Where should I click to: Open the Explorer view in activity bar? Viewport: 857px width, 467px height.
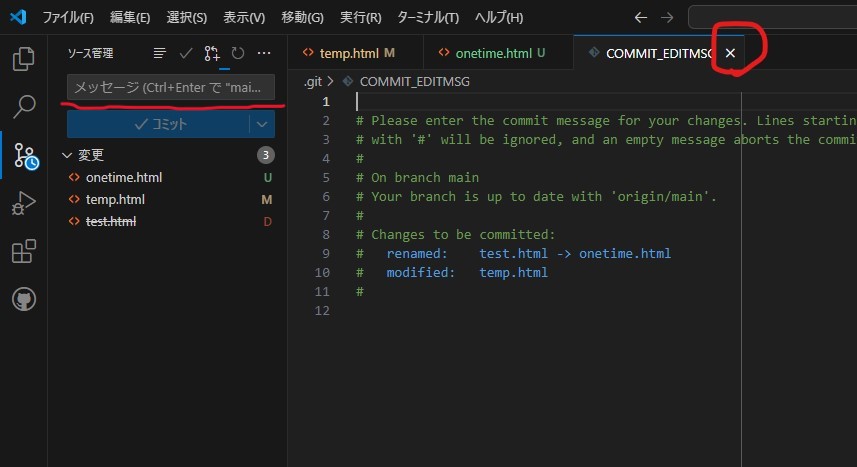(x=23, y=59)
